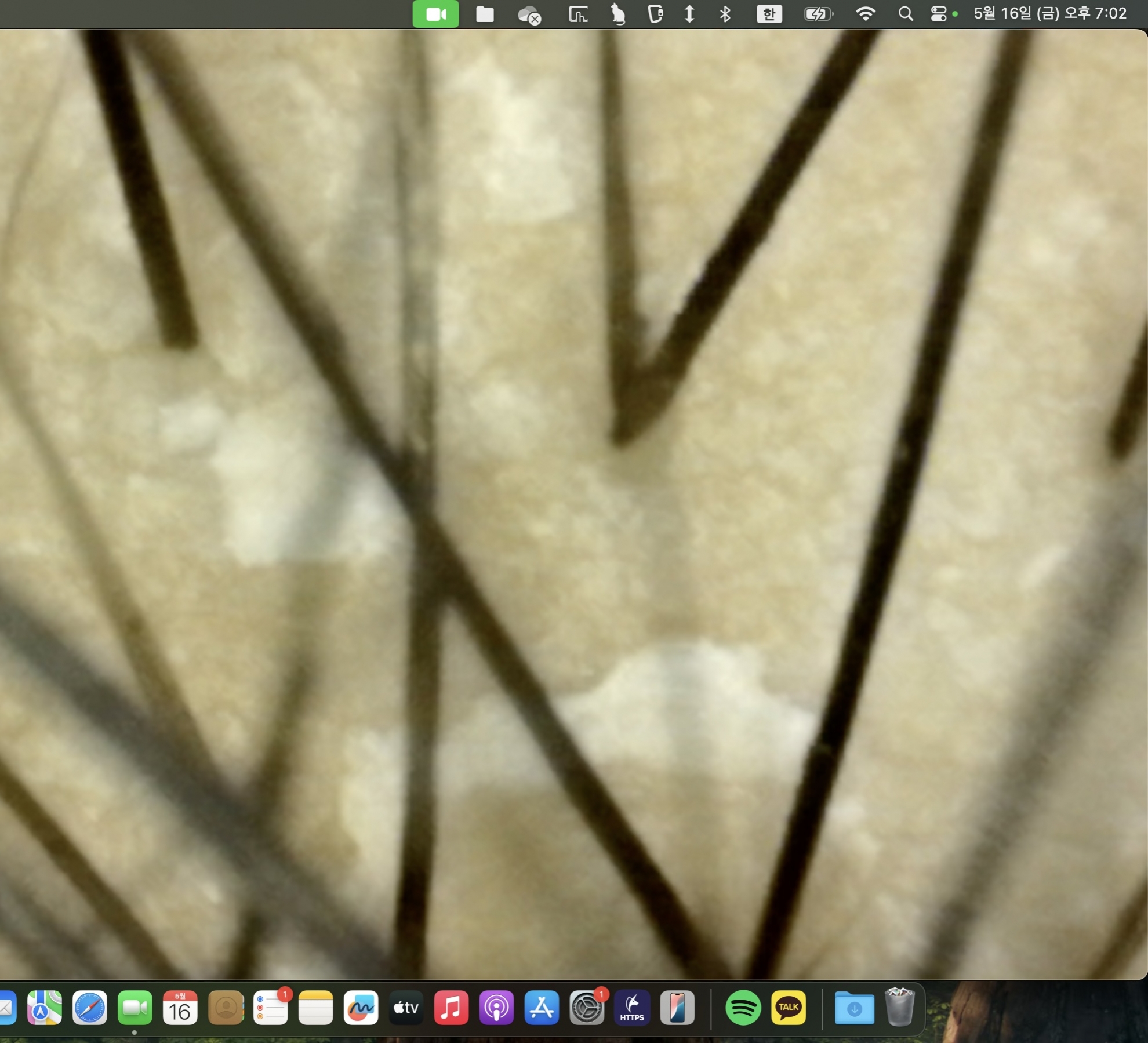Open the Downloads folder stack in Dock
Screen dimensions: 1148x1043
(x=854, y=1008)
